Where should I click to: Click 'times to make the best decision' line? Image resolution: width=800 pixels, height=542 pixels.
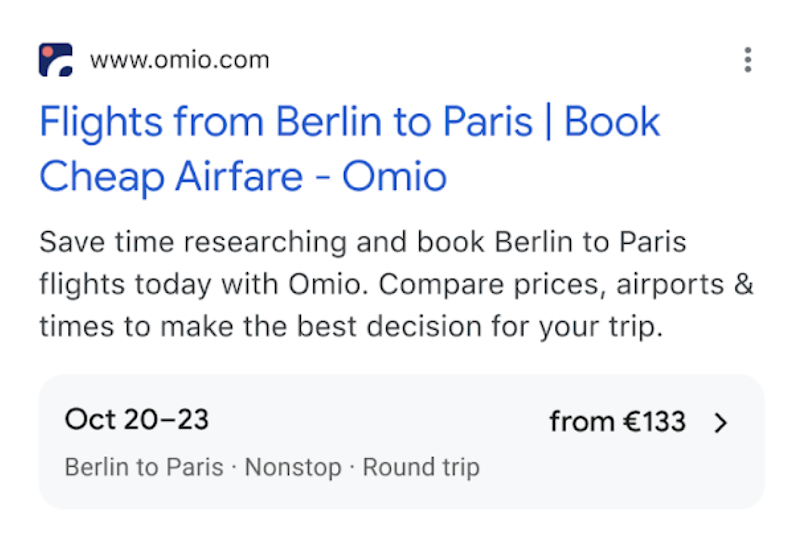tap(250, 327)
